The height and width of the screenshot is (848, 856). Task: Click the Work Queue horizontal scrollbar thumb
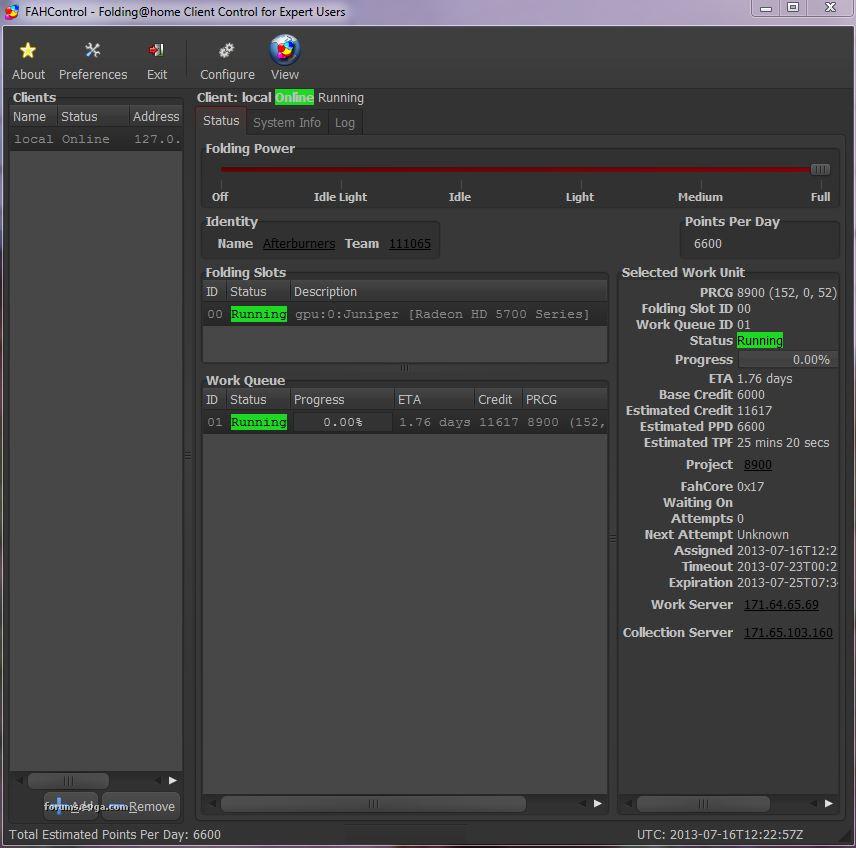tap(373, 804)
